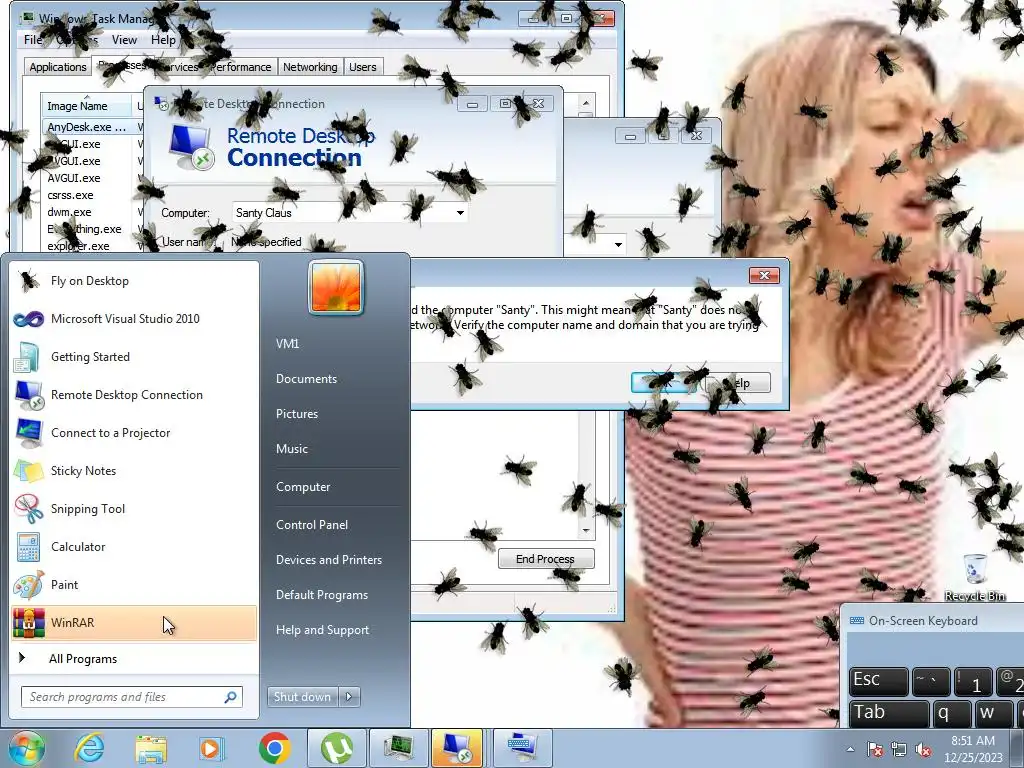
Task: Sort processes by Image Name column
Action: pos(86,106)
